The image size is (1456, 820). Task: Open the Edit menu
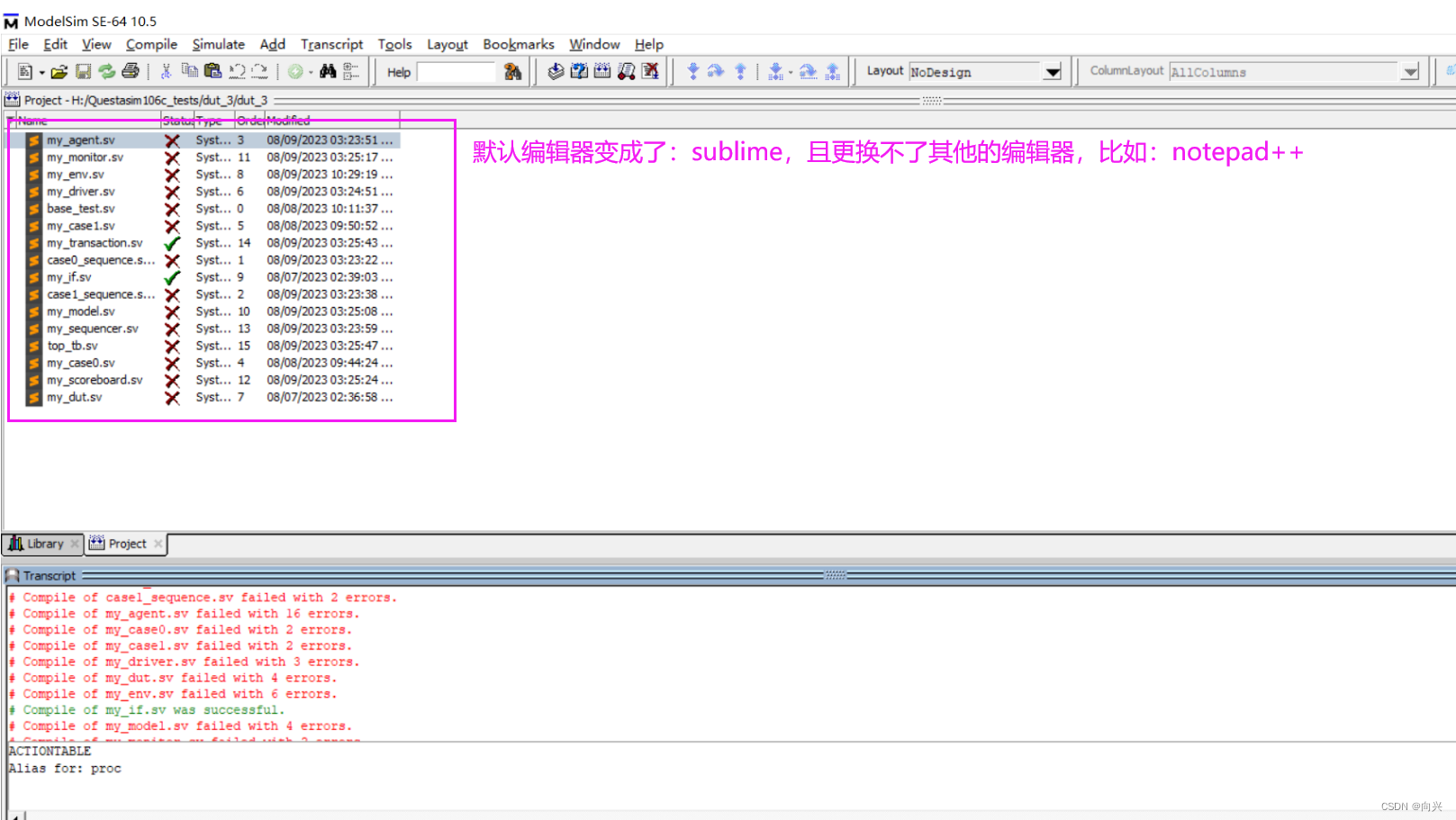pyautogui.click(x=55, y=44)
